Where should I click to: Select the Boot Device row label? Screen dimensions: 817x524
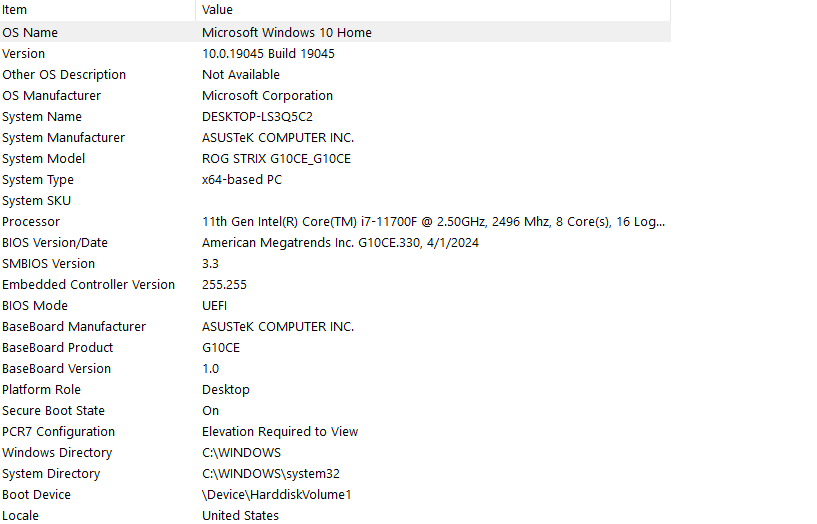(x=36, y=495)
